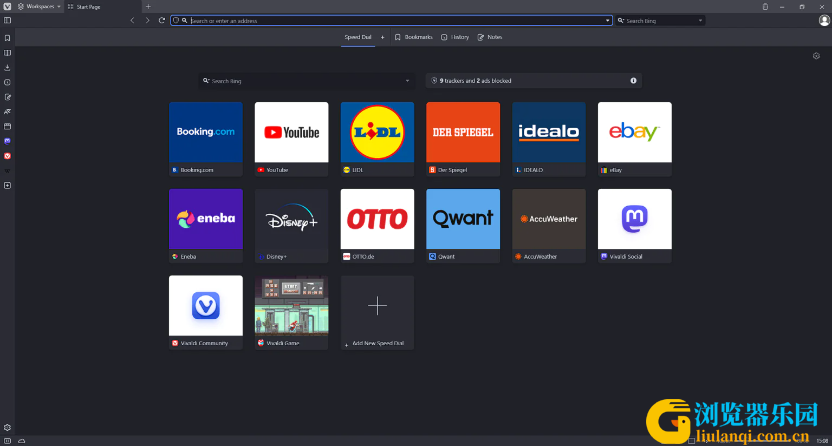Screen dimensions: 832x446
Task: Open the Downloads panel icon
Action: pos(7,68)
